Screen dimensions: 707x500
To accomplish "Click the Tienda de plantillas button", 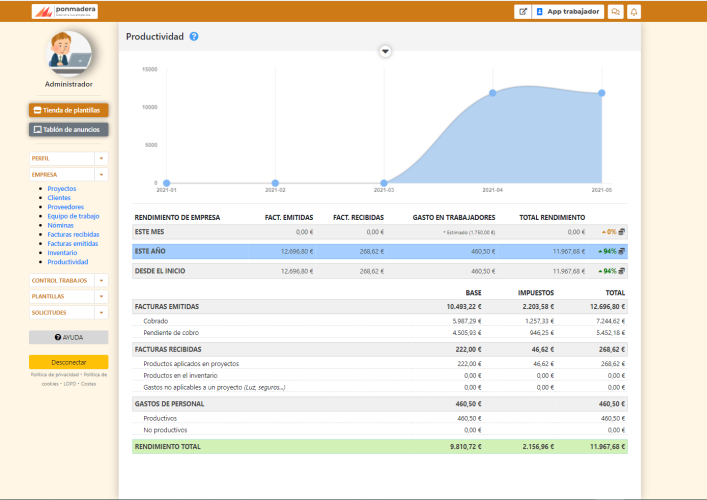I will pyautogui.click(x=68, y=110).
